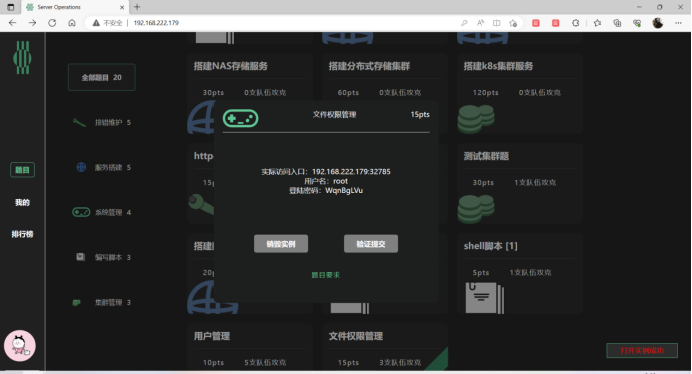Screen dimensions: 692x374
Task: Open the 排行榜 leaderboard
Action: click(23, 234)
